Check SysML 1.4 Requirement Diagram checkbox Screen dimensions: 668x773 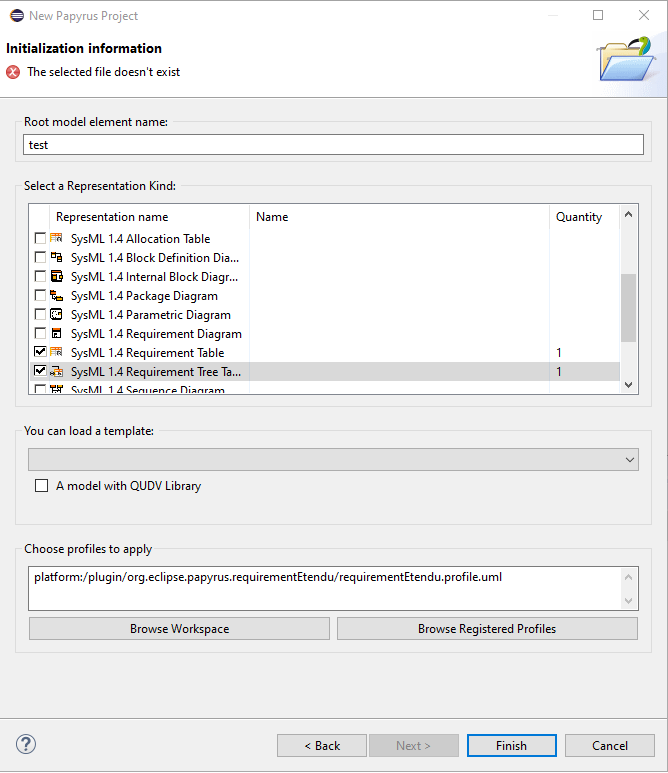point(40,333)
